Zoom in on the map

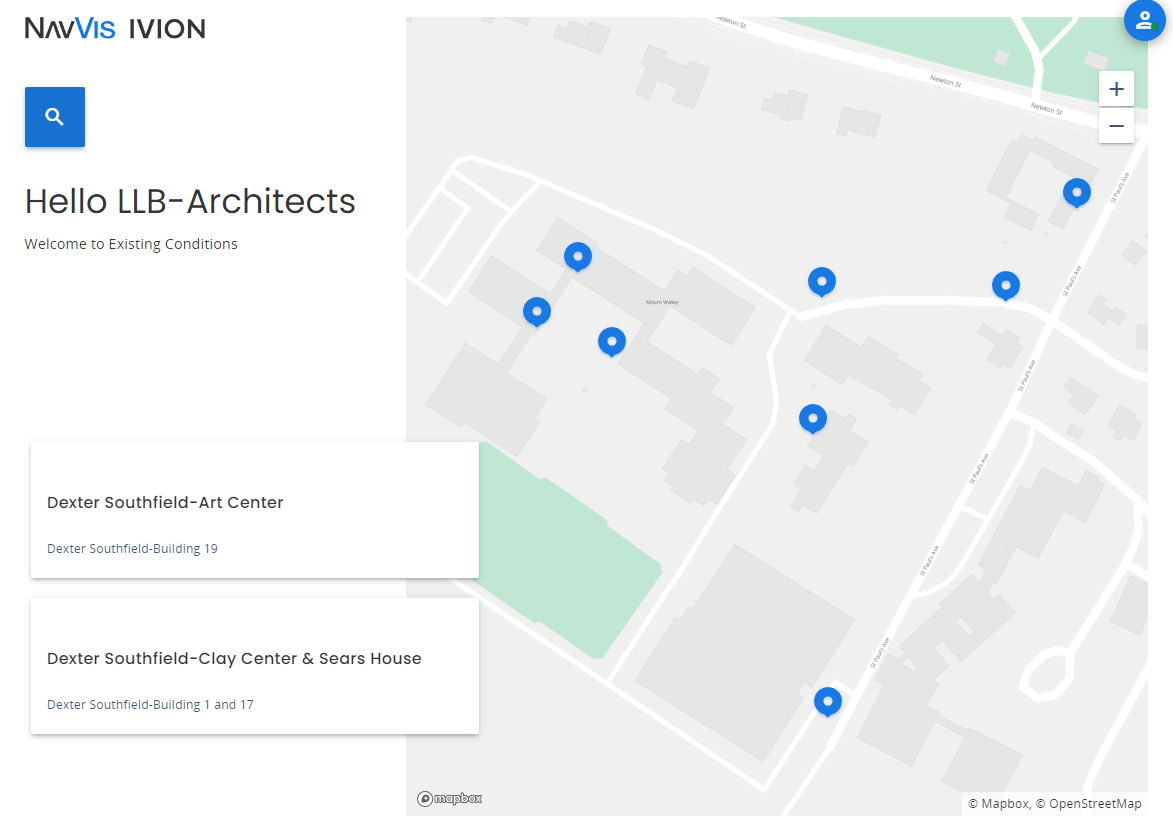[1116, 88]
